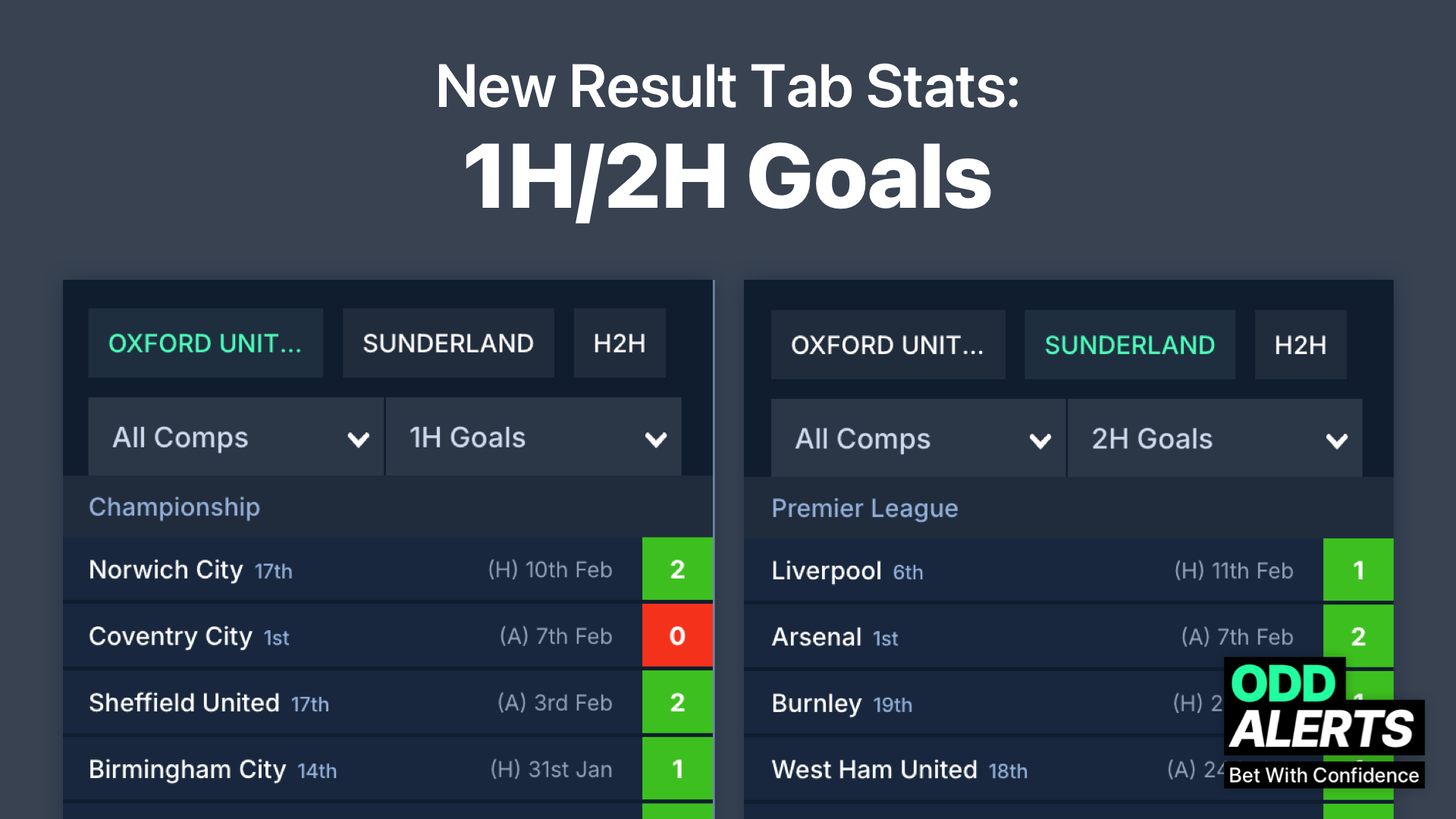Expand the left All Comps dropdown
Viewport: 1456px width, 819px height.
click(236, 438)
